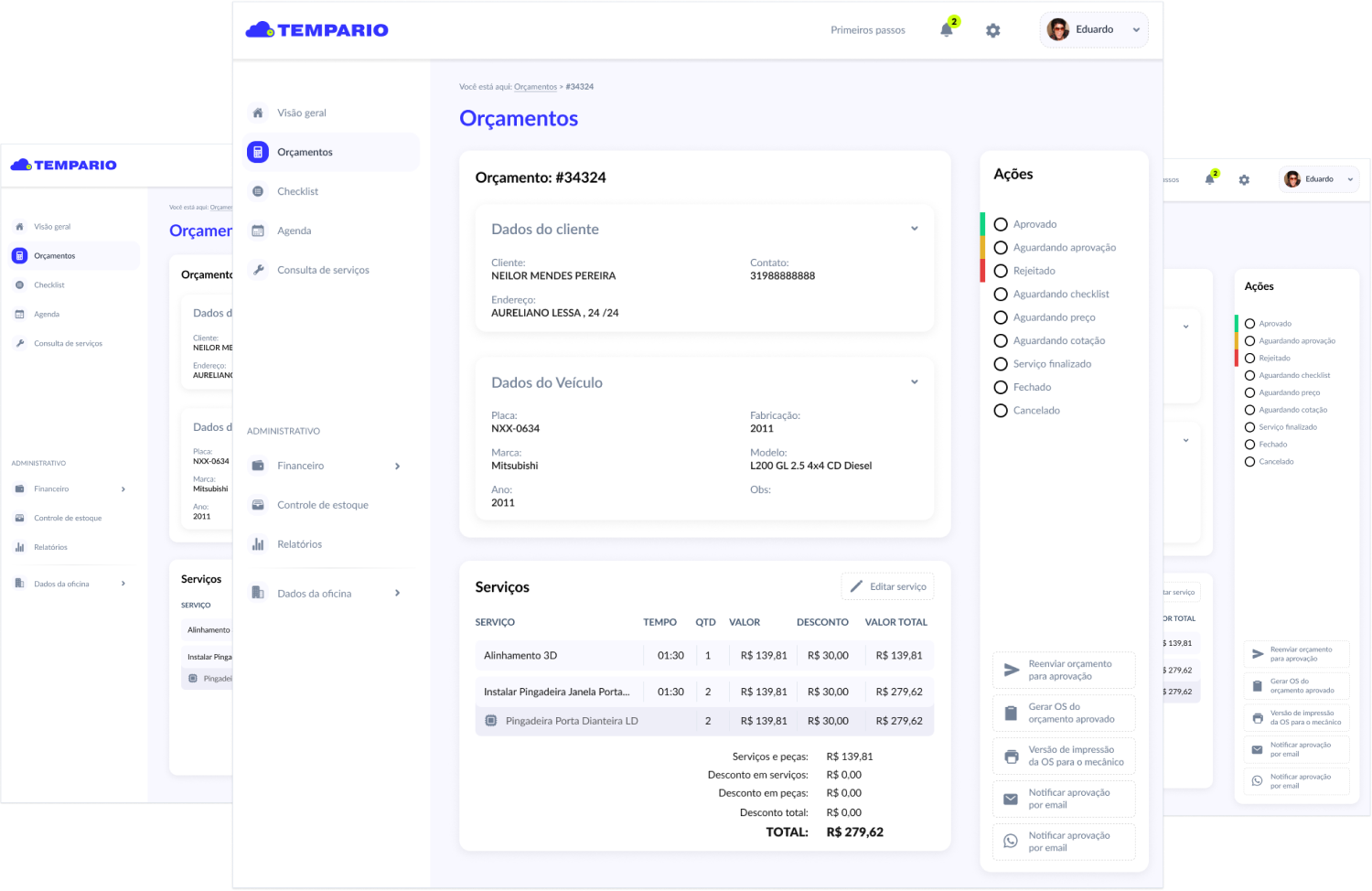This screenshot has height=891, width=1372.
Task: Click the paper-plane icon in the right background window
Action: [x=1258, y=654]
